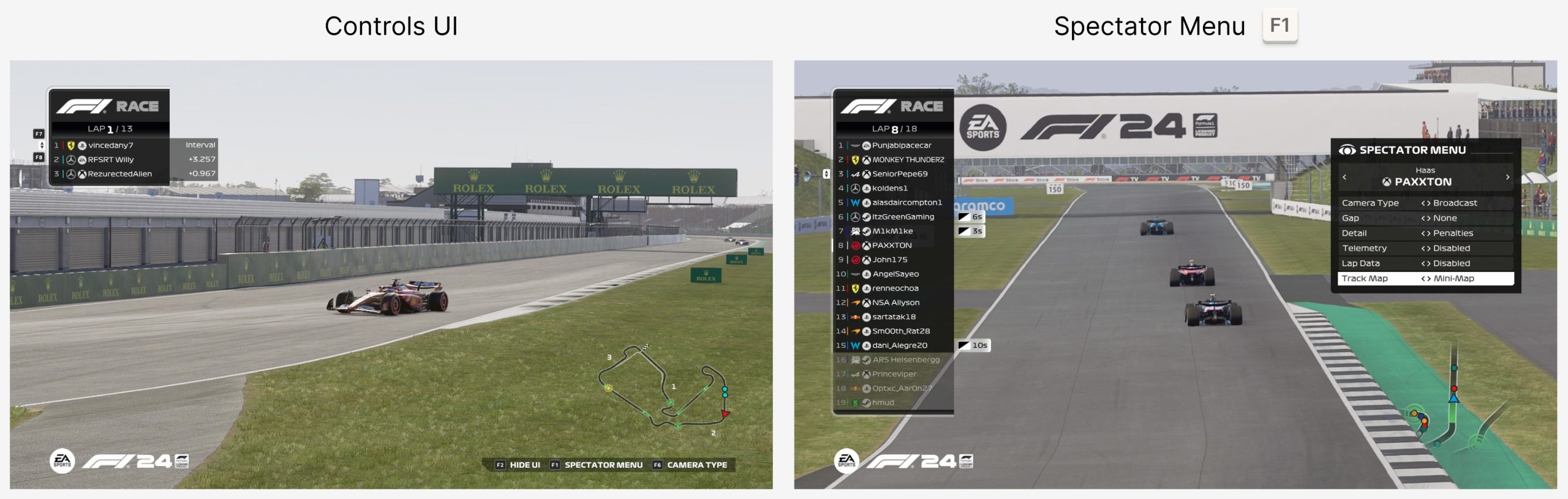Click the Alpine logo next to SeniorPepe69
1568x499 pixels.
click(x=855, y=174)
